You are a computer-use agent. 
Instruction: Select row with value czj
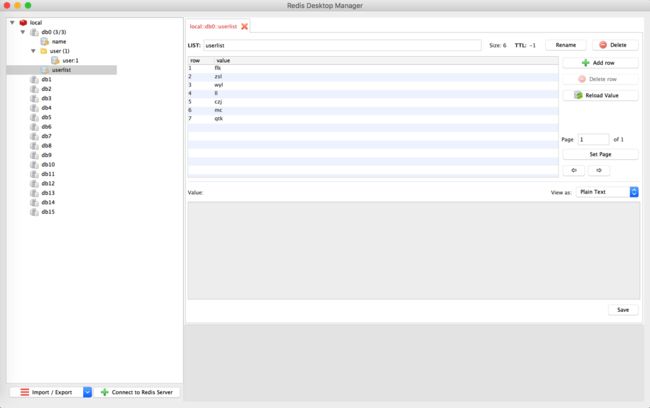click(373, 102)
